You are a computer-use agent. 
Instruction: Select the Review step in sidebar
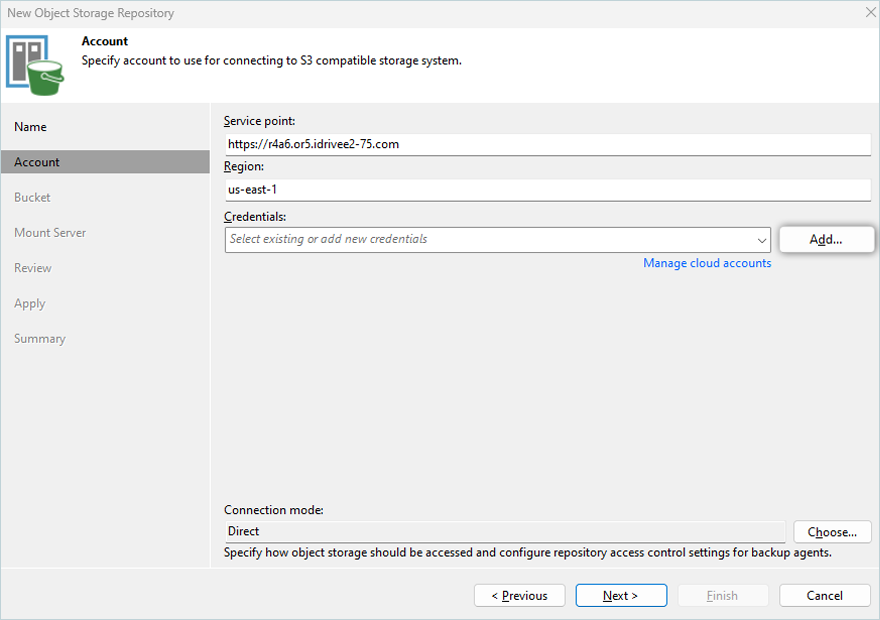coord(33,268)
